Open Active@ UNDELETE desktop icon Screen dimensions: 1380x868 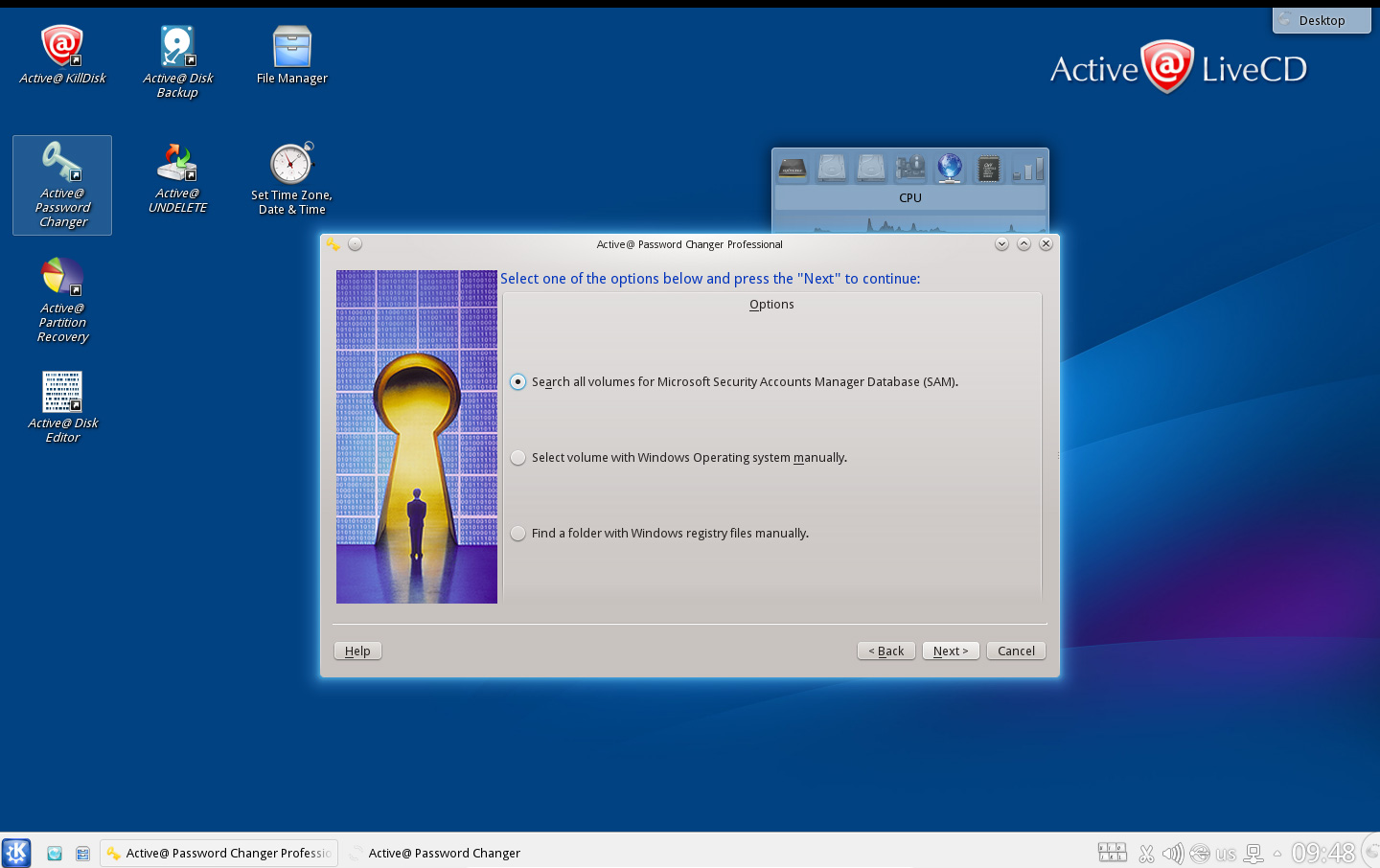[177, 164]
